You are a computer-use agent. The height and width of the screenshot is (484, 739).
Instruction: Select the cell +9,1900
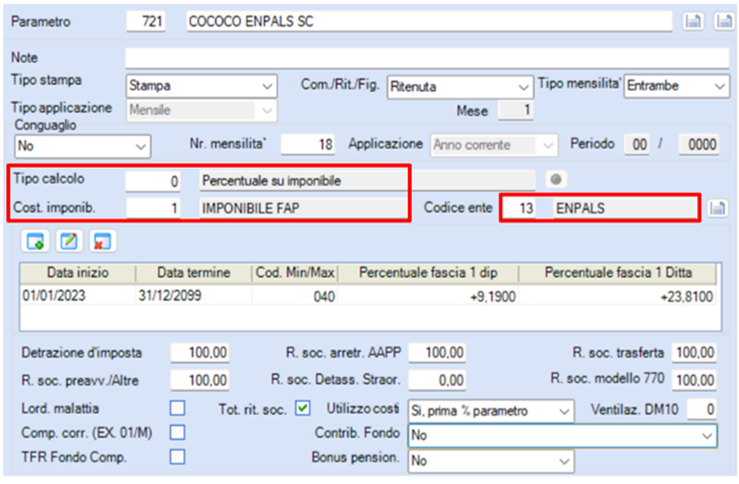click(x=428, y=296)
